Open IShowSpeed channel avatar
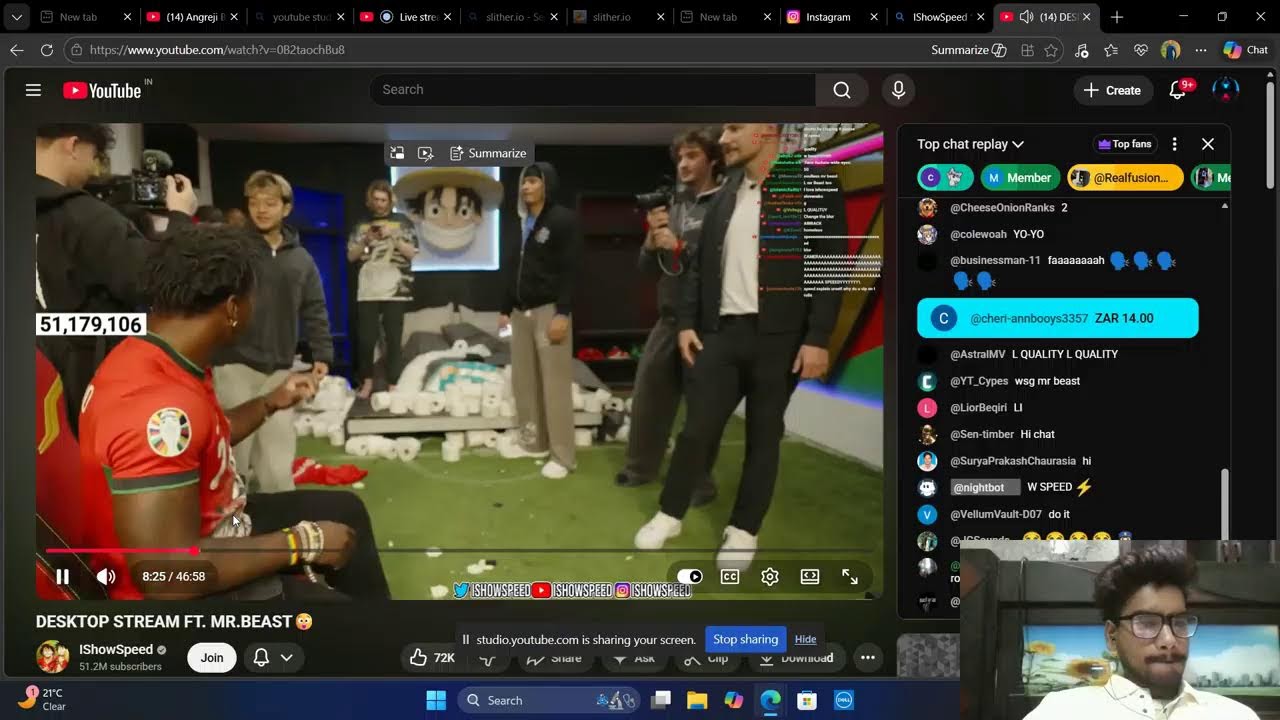 pyautogui.click(x=52, y=657)
